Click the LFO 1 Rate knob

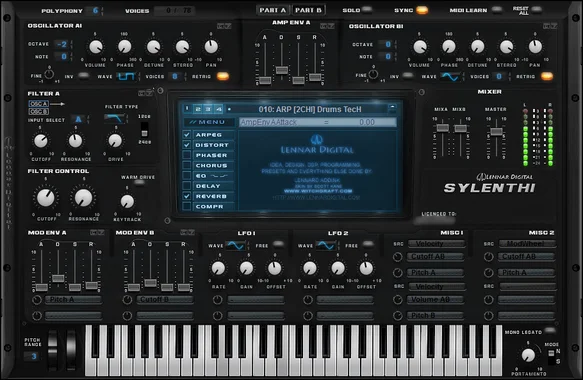[218, 268]
